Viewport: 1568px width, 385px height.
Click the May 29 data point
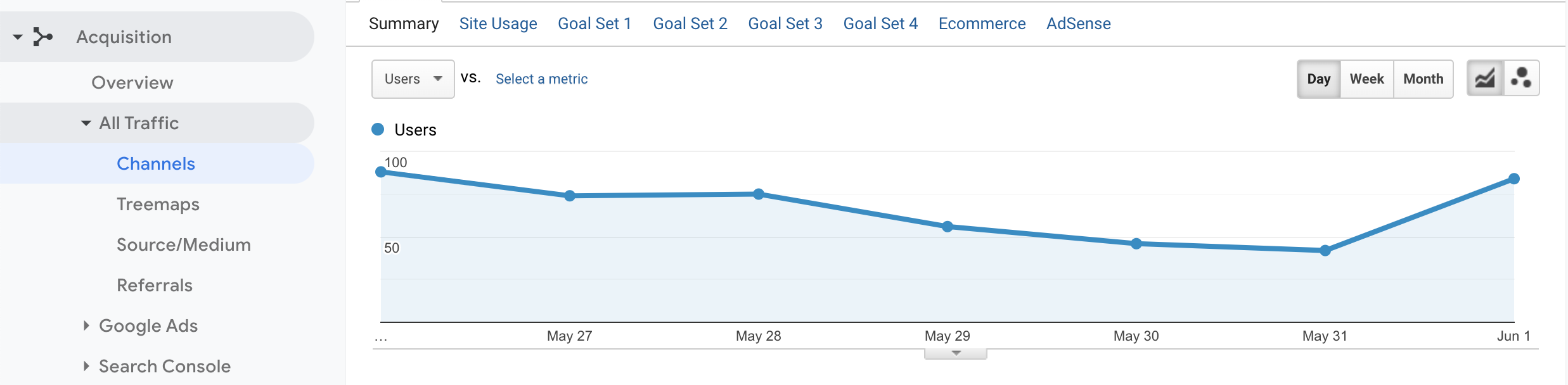[x=948, y=227]
